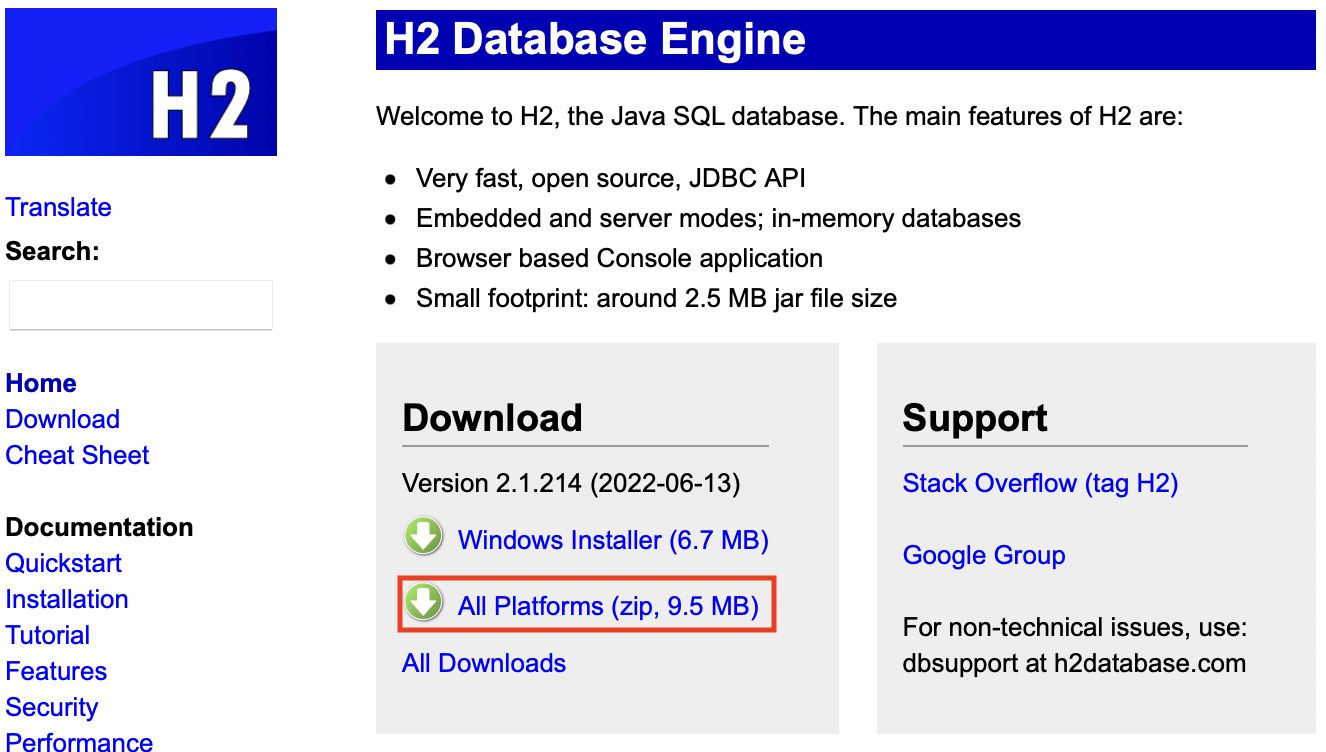The image size is (1326, 752).
Task: Click the green download icon beside All Platforms
Action: point(424,603)
